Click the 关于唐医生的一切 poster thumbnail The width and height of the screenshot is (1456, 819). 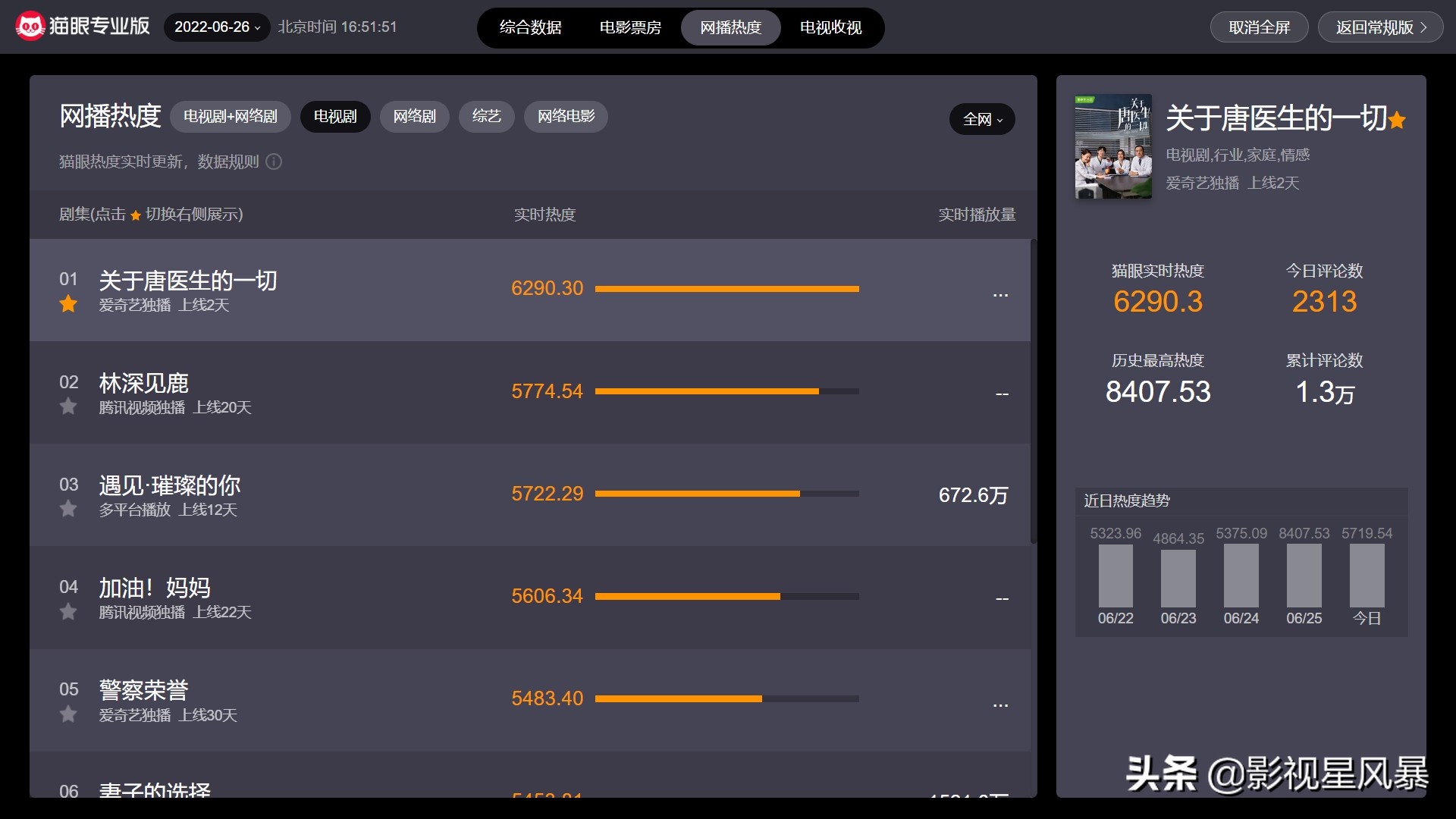coord(1112,146)
